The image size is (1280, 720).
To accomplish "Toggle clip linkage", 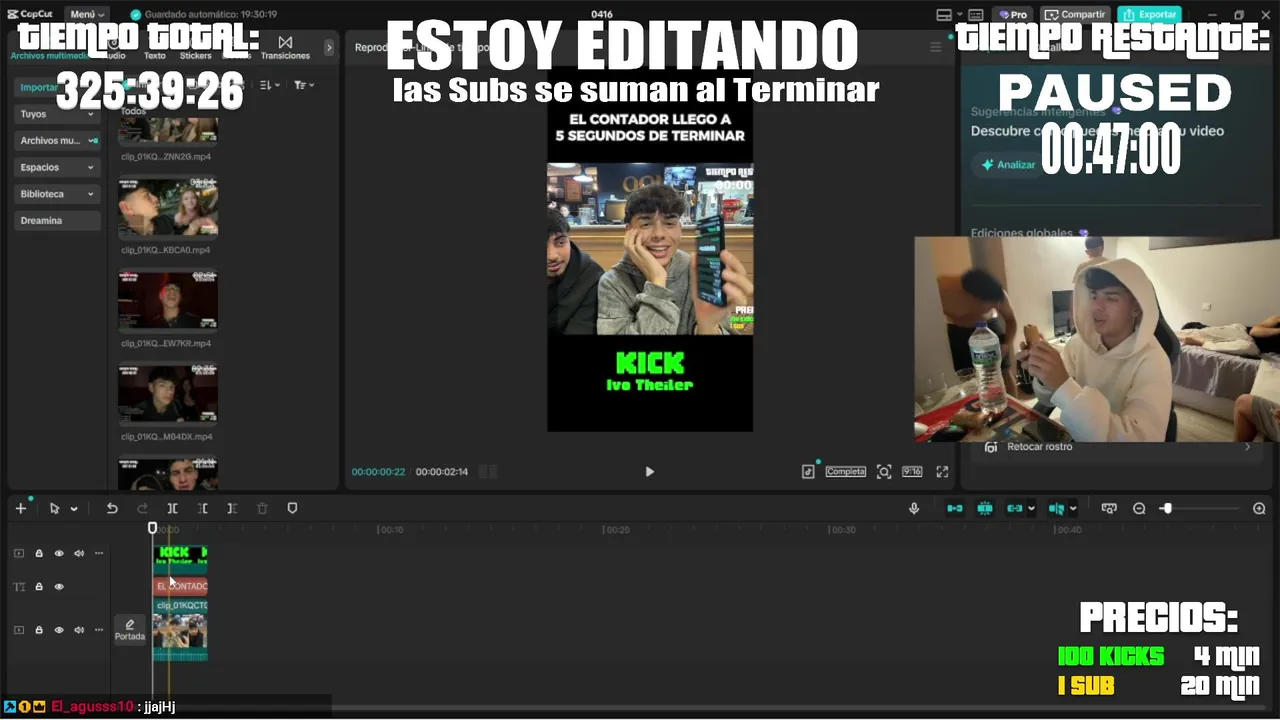I will point(1015,508).
